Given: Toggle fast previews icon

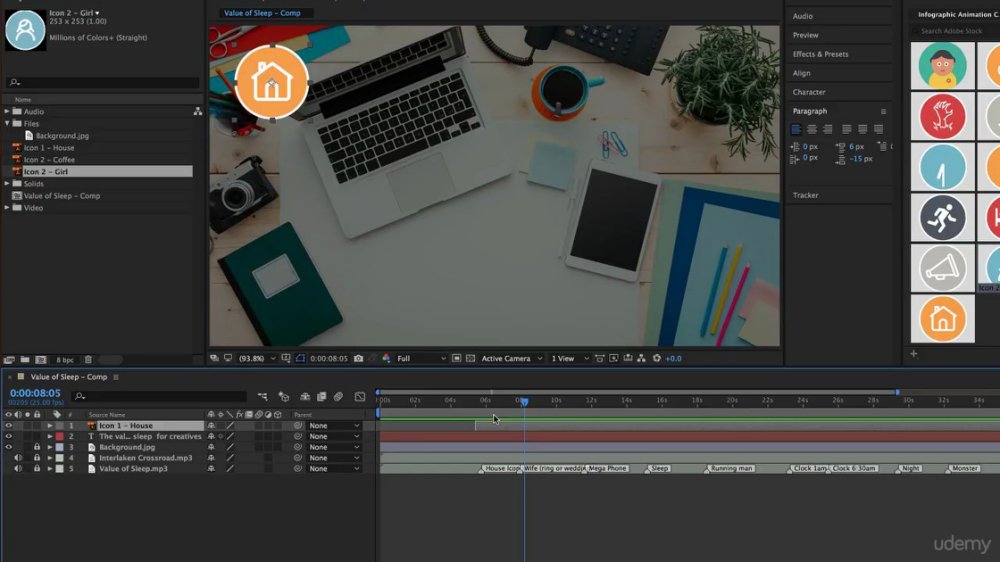Looking at the screenshot, I should tap(614, 359).
